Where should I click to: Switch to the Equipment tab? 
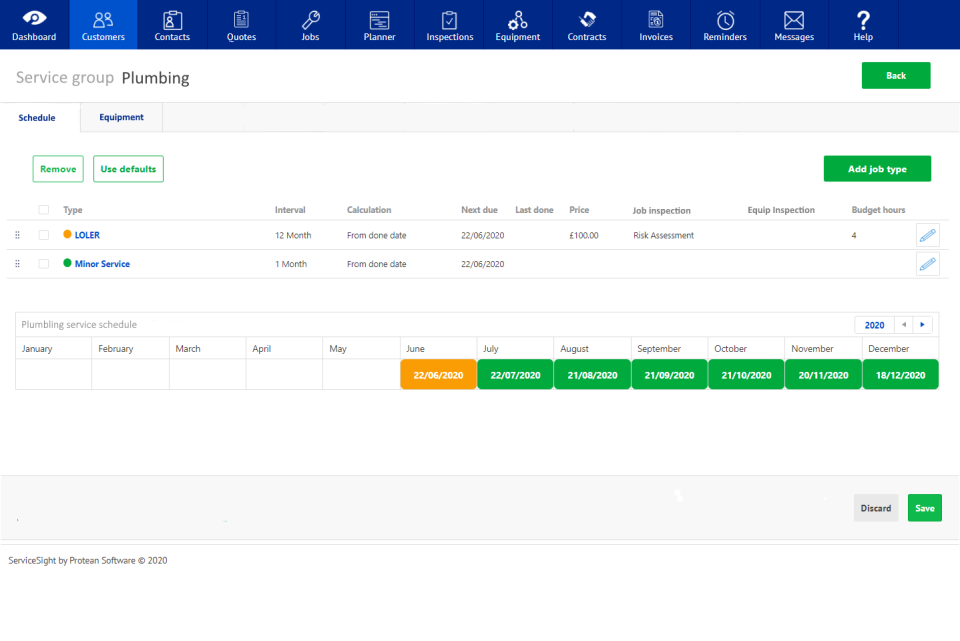[x=121, y=117]
